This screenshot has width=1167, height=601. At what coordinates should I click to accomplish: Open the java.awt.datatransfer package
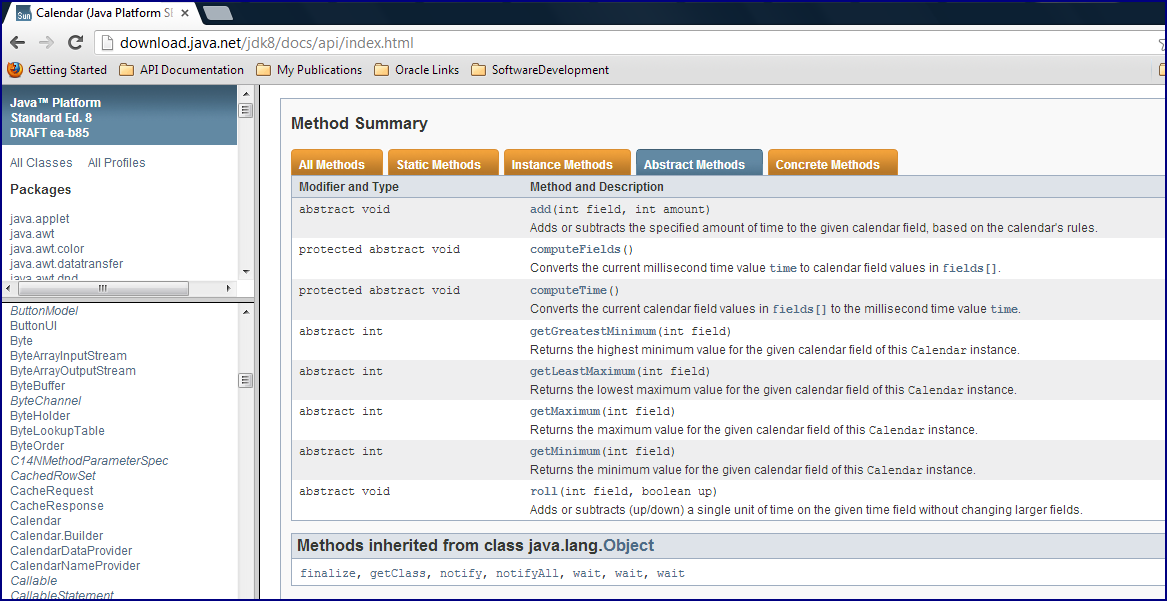coord(66,263)
